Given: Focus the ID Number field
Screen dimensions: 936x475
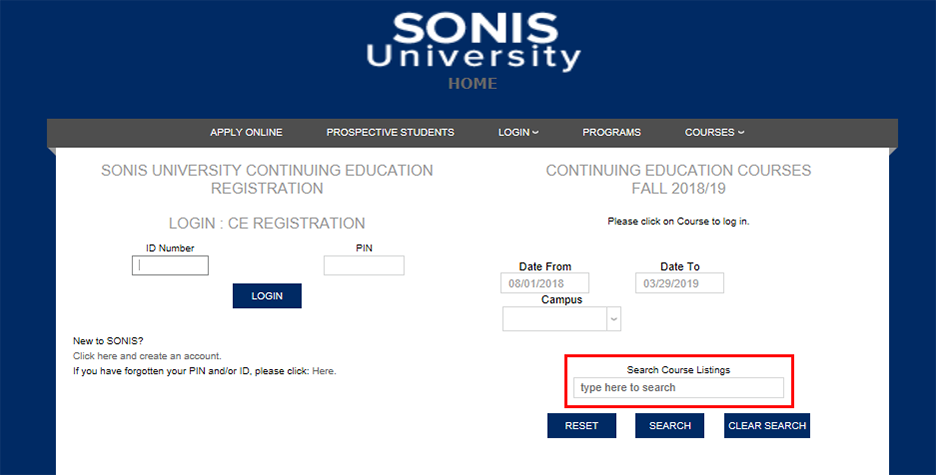Looking at the screenshot, I should pos(170,266).
